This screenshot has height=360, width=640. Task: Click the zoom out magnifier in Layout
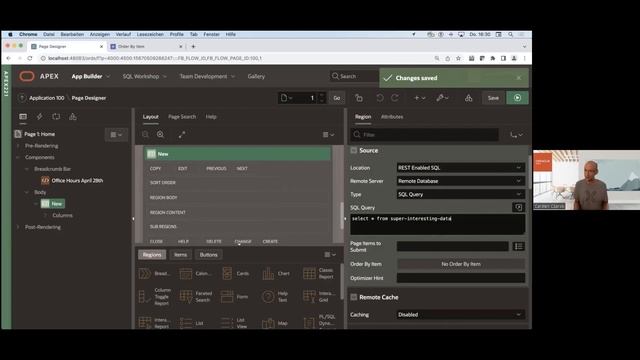[x=146, y=134]
